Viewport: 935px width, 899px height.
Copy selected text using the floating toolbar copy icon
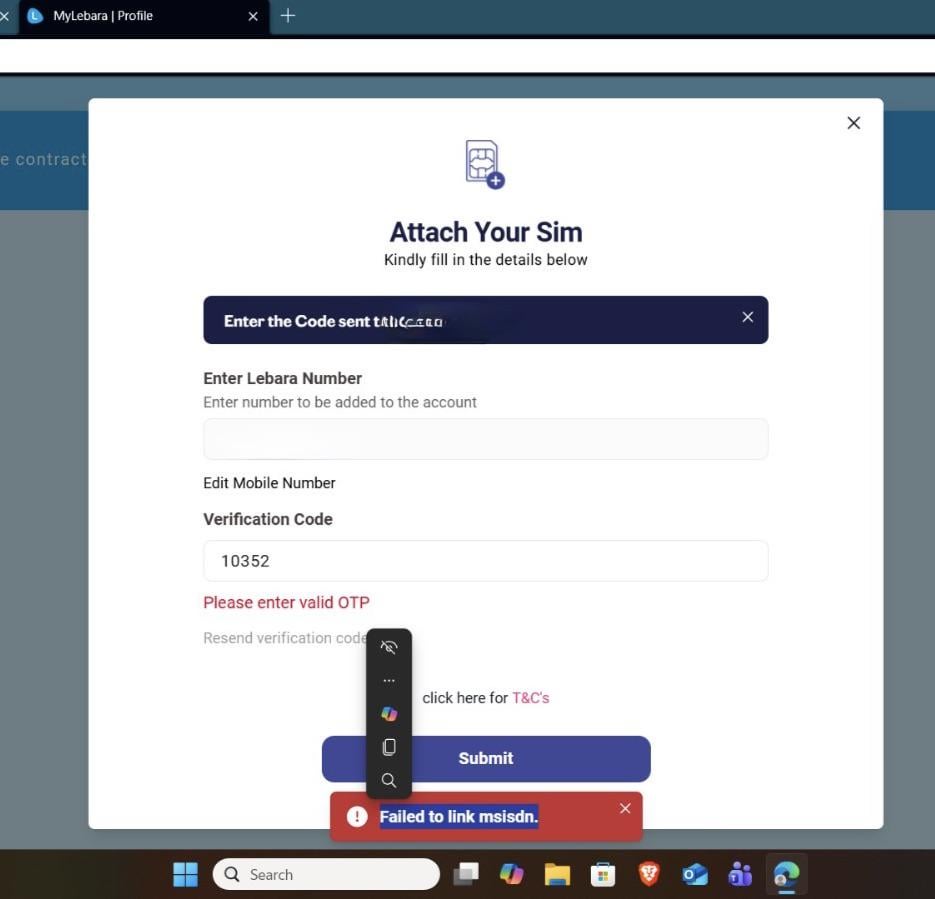point(389,747)
